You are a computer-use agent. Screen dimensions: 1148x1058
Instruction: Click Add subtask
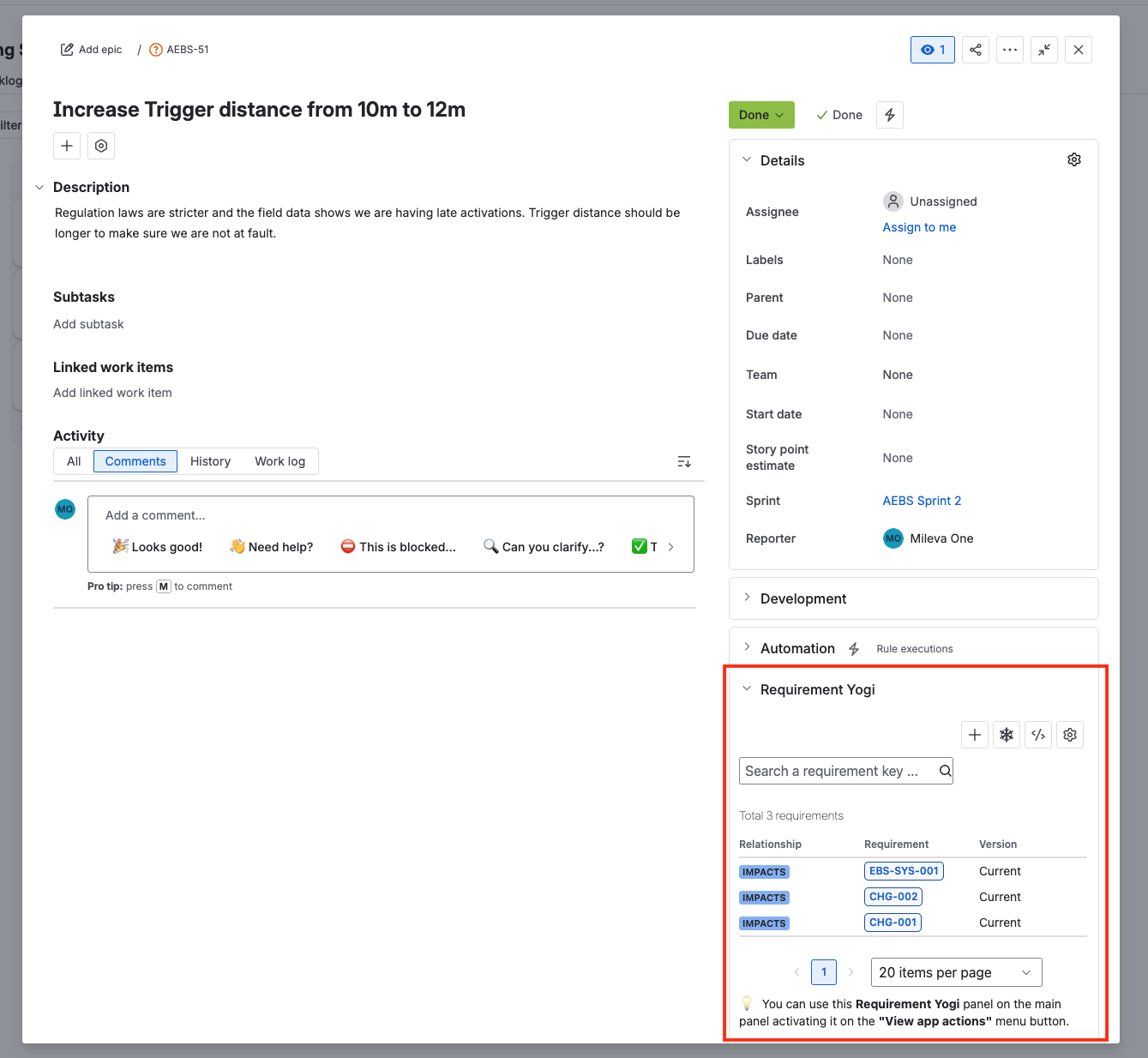(x=88, y=324)
